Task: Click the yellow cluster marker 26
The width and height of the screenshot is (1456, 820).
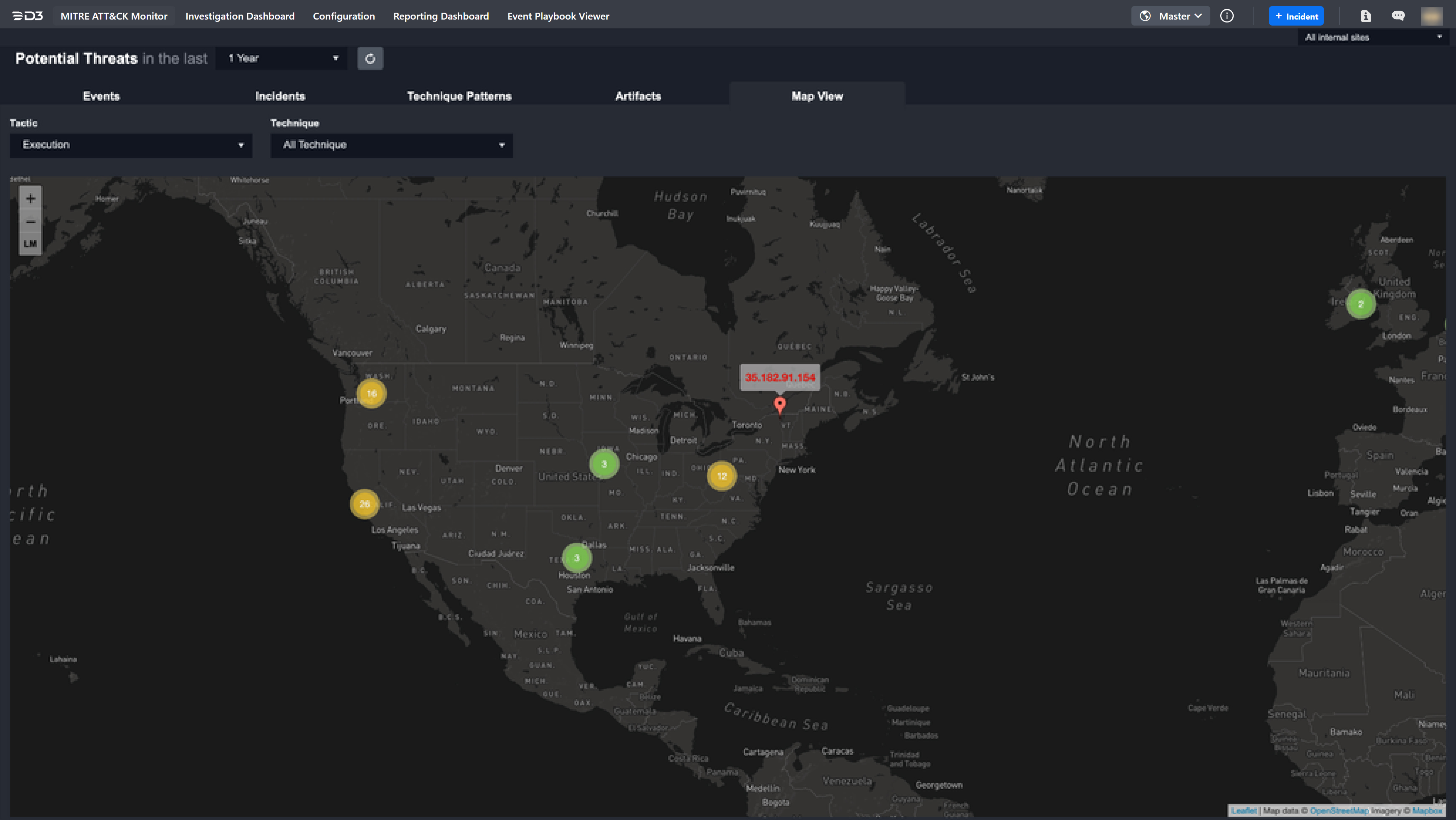Action: tap(364, 503)
